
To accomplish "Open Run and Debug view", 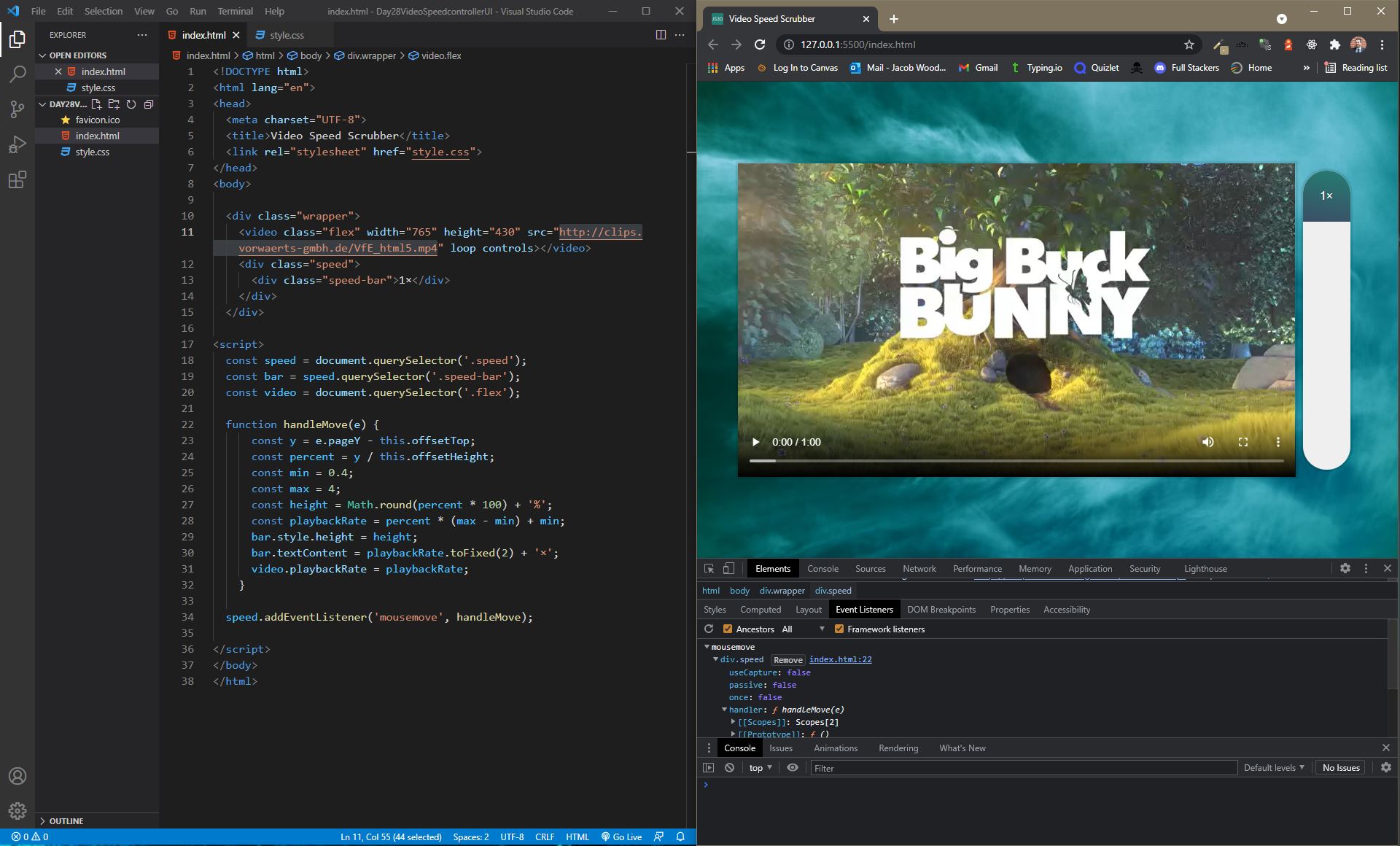I will pyautogui.click(x=17, y=144).
